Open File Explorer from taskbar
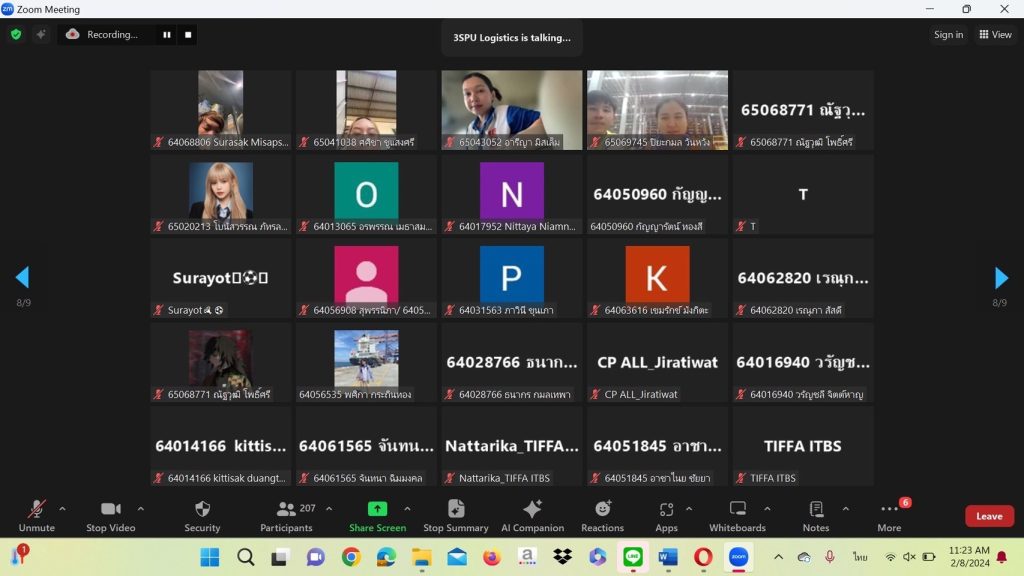The image size is (1024, 576). 421,557
